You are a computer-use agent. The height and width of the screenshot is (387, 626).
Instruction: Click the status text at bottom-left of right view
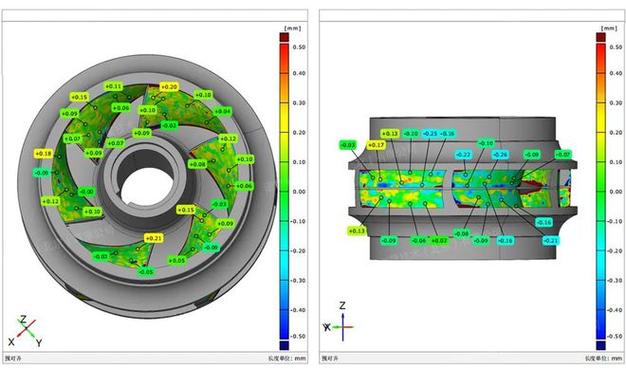click(x=329, y=358)
